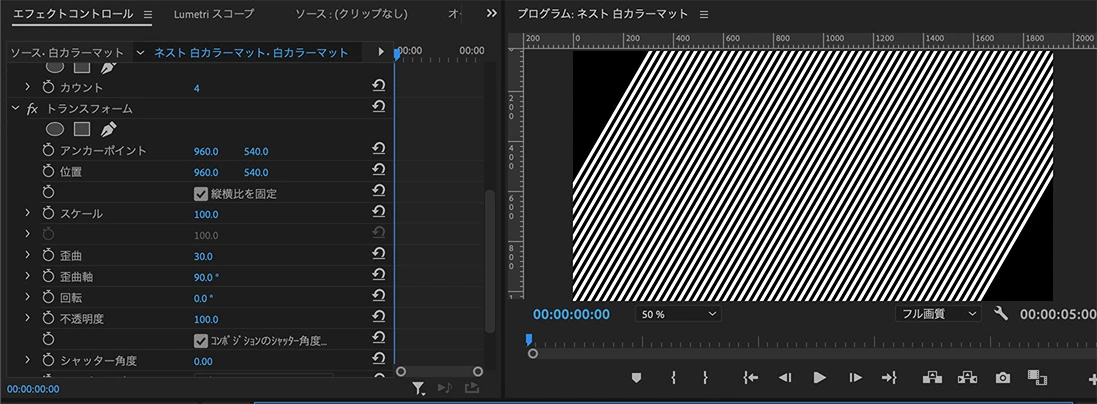Toggle animation stopwatch for シャッター角度
1097x404 pixels.
[x=48, y=361]
